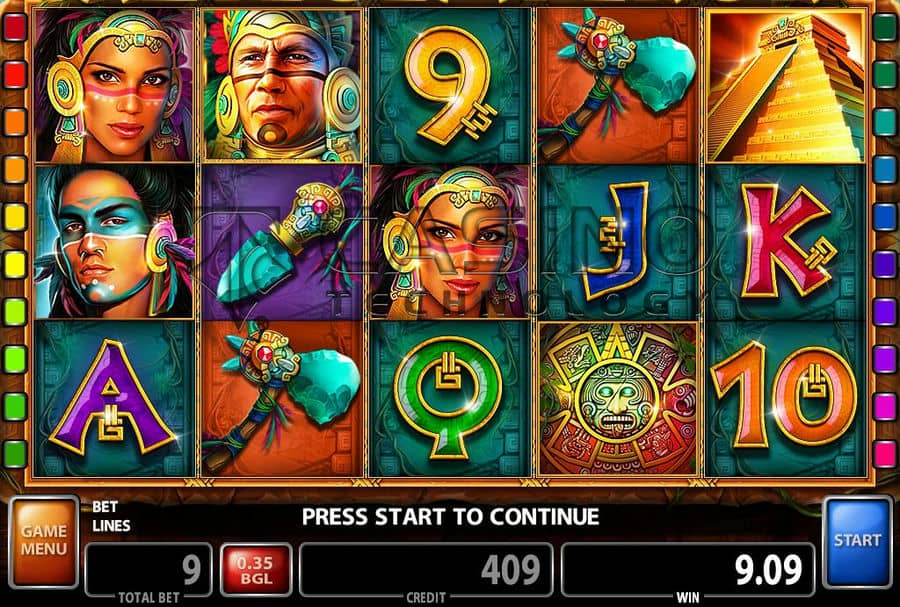Screen dimensions: 900x607
Task: Click the Credit display showing 409
Action: point(426,570)
